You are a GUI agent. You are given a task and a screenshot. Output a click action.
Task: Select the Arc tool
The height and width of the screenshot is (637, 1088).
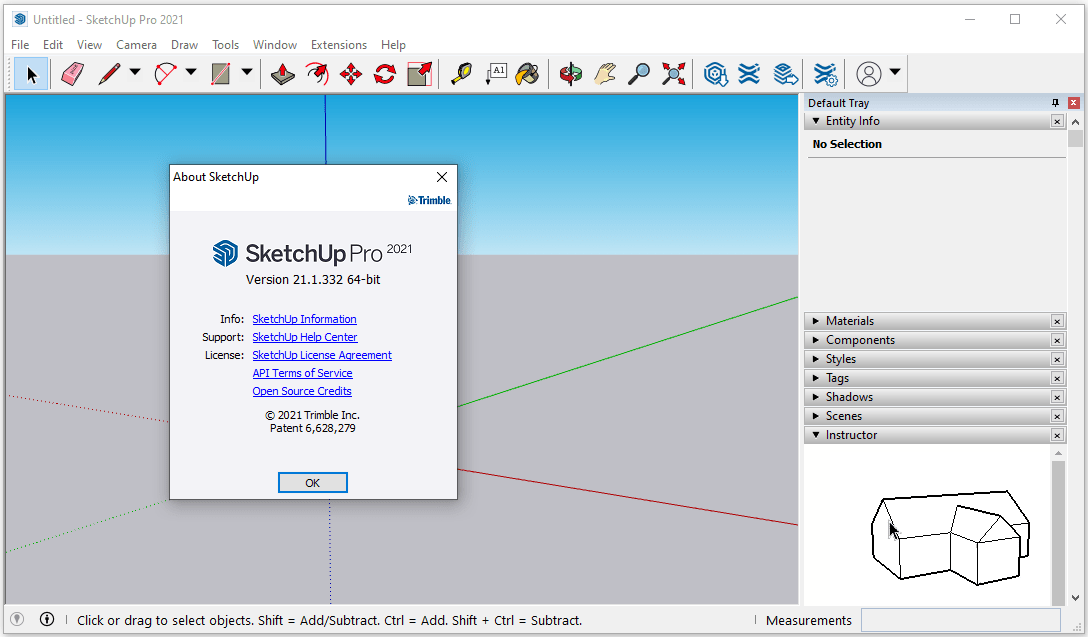pos(165,74)
